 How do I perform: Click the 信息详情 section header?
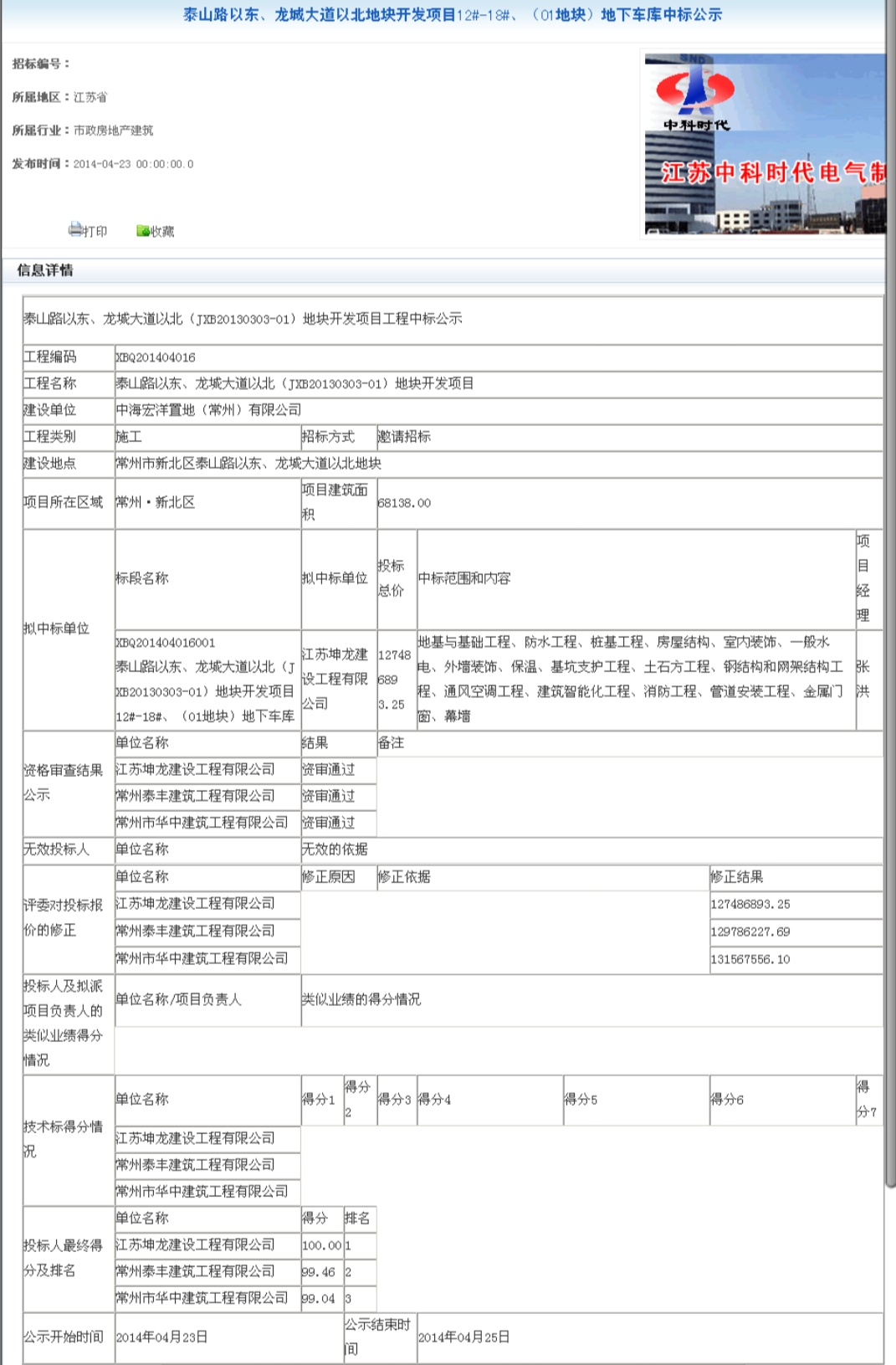click(x=45, y=270)
